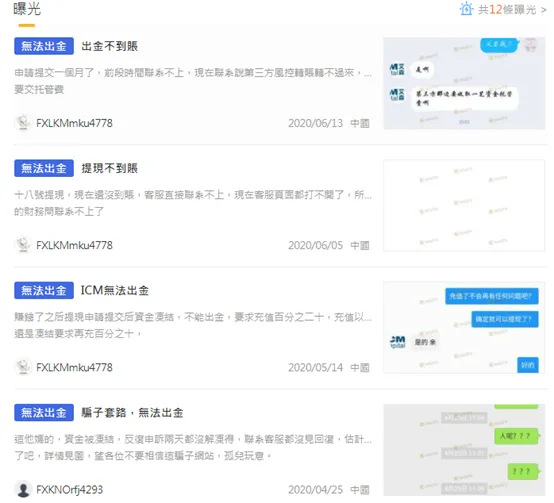Open the ICM無法出金 exposure title
This screenshot has height=503, width=554.
(x=115, y=290)
